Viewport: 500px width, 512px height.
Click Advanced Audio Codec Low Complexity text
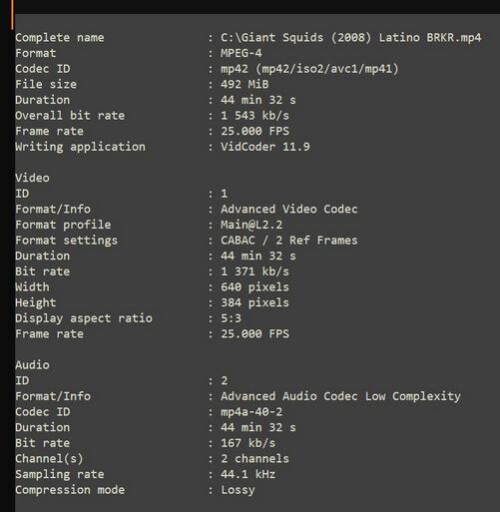pyautogui.click(x=341, y=396)
